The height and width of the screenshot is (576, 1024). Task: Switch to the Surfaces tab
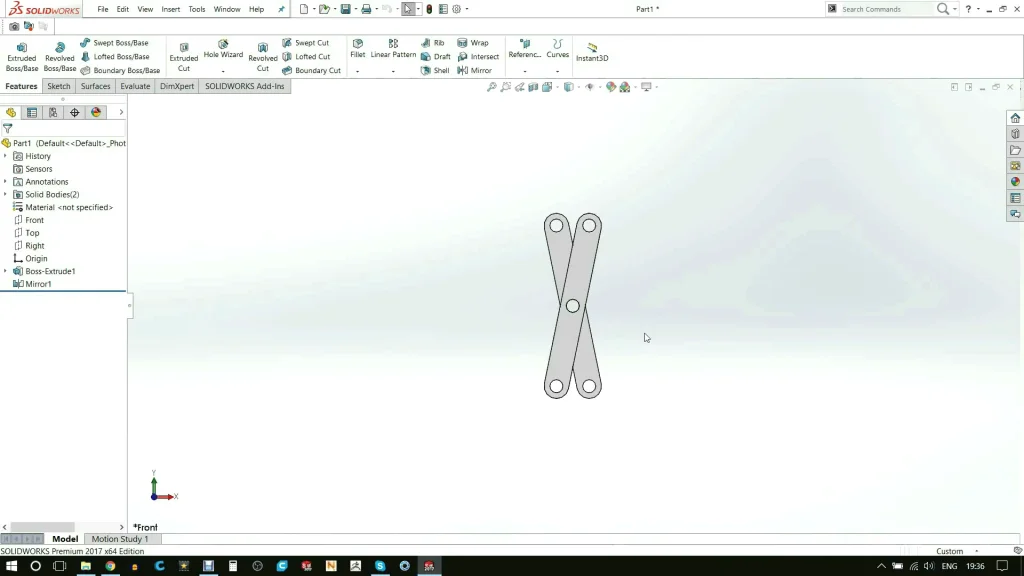click(95, 86)
